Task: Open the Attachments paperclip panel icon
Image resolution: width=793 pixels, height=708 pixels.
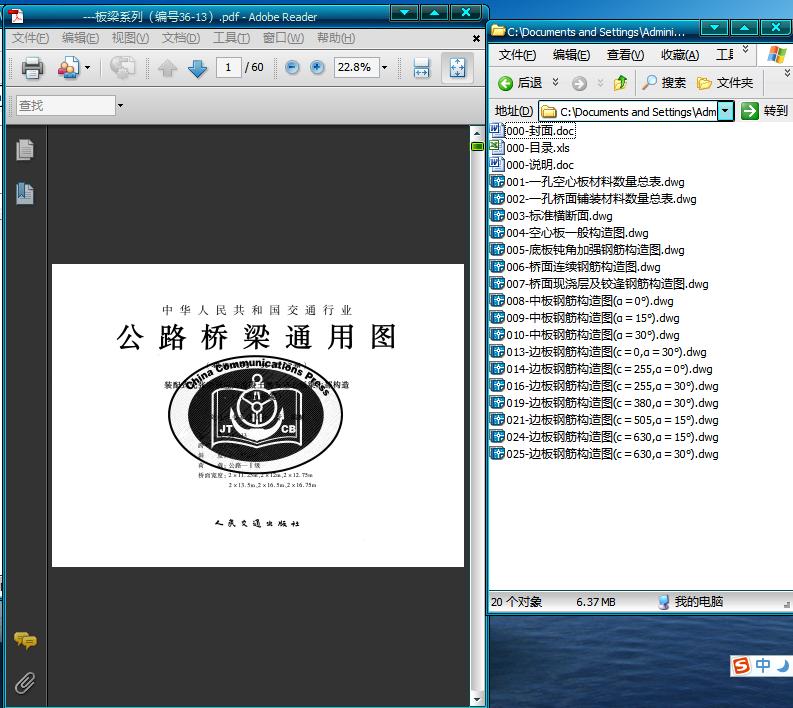Action: (x=25, y=683)
